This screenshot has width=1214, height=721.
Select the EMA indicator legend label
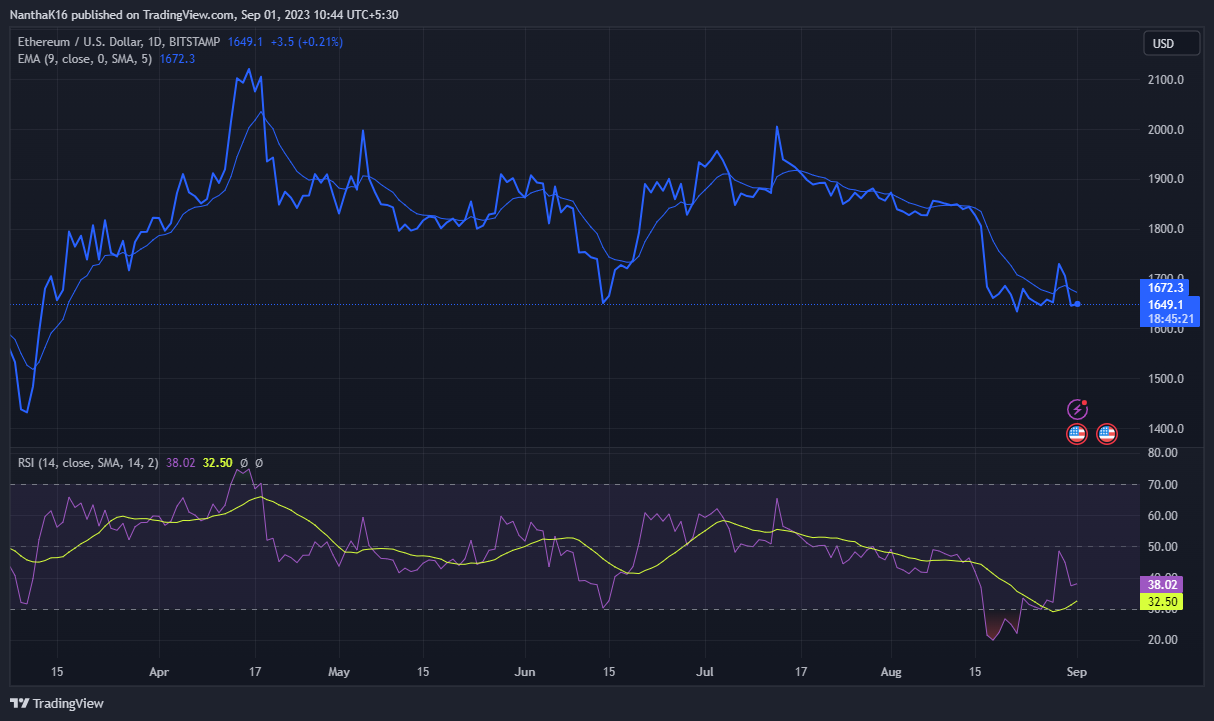[85, 59]
